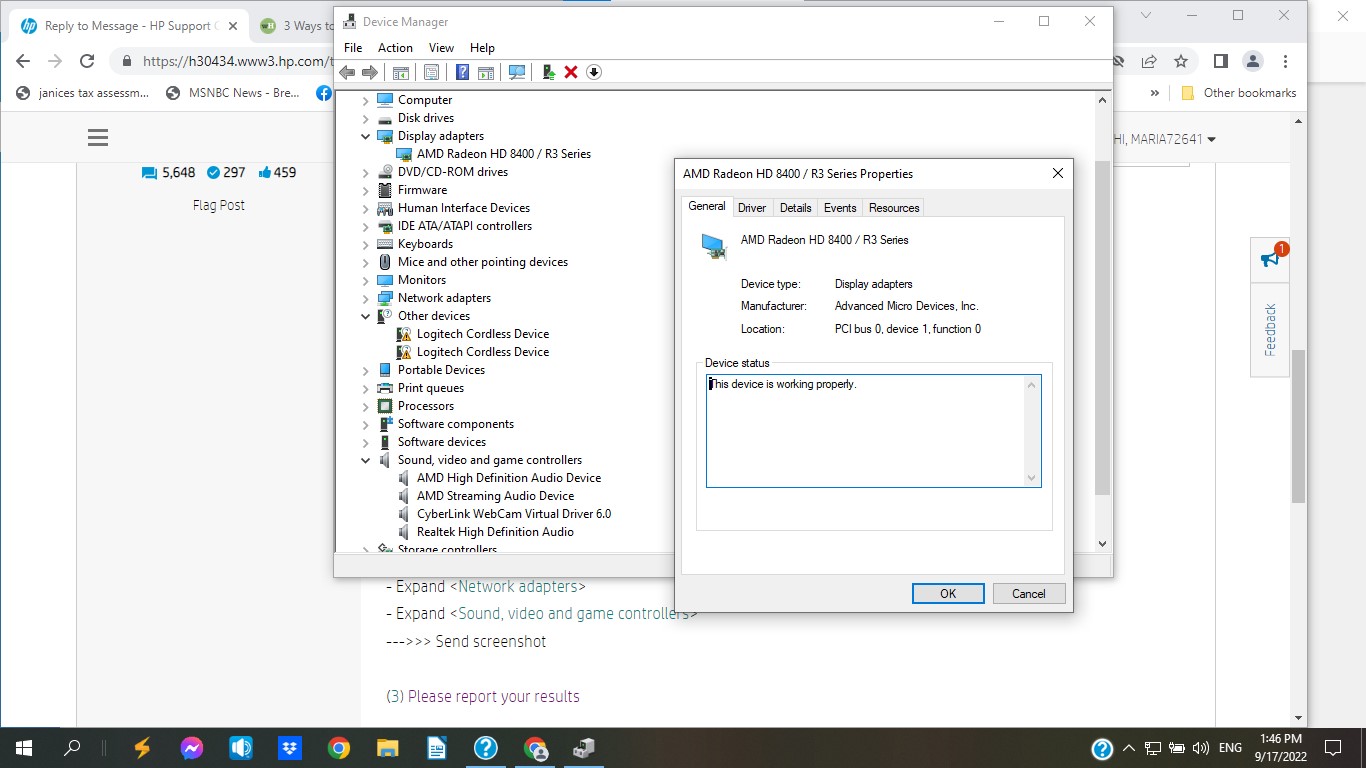Image resolution: width=1366 pixels, height=768 pixels.
Task: Switch to the Driver tab
Action: pos(752,207)
